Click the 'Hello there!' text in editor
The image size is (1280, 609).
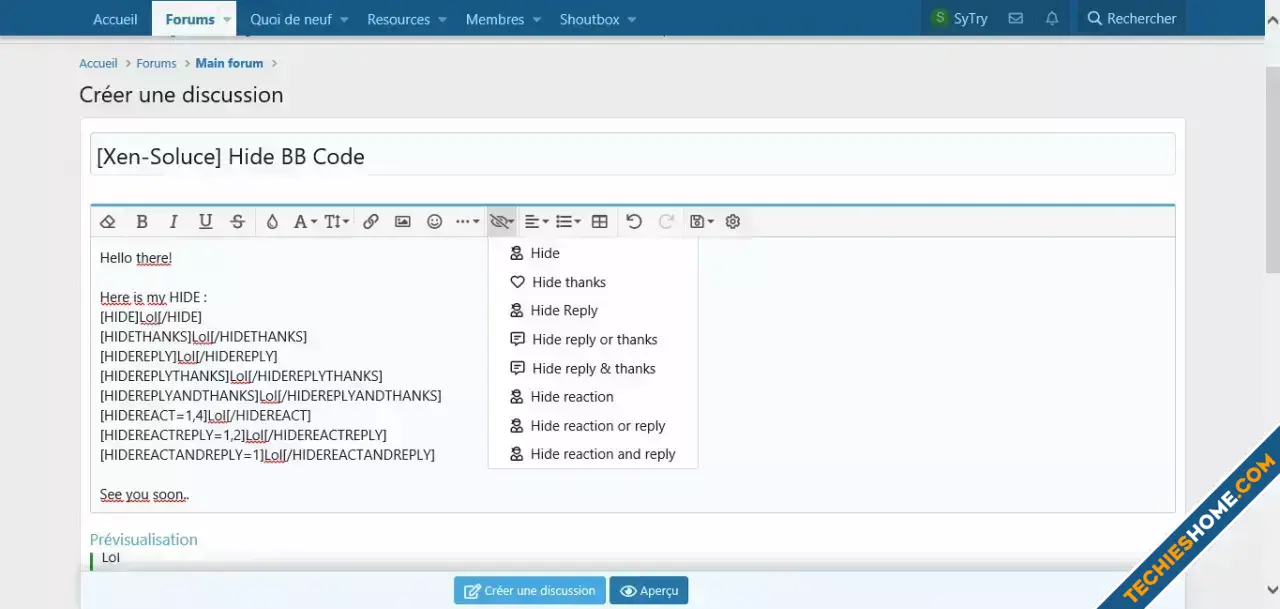[x=136, y=258]
